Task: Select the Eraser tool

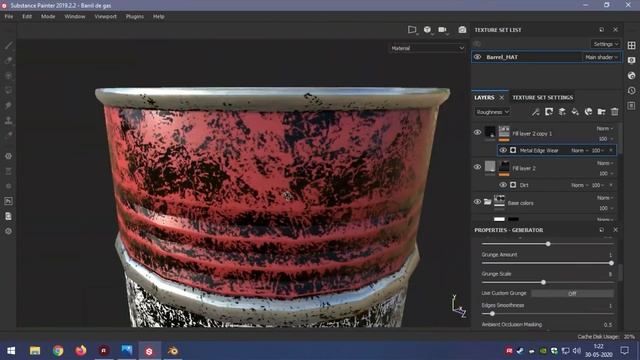Action: (9, 60)
